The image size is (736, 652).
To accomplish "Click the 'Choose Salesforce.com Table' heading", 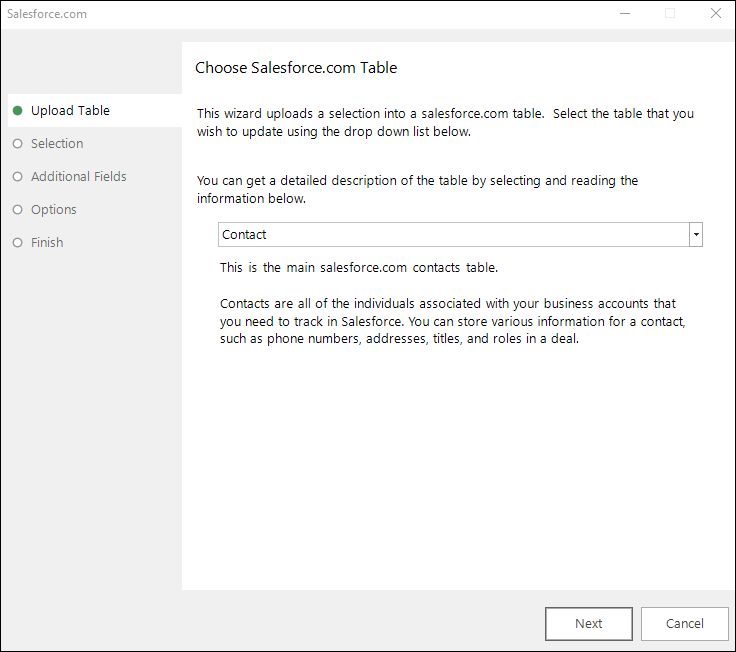I will point(296,68).
